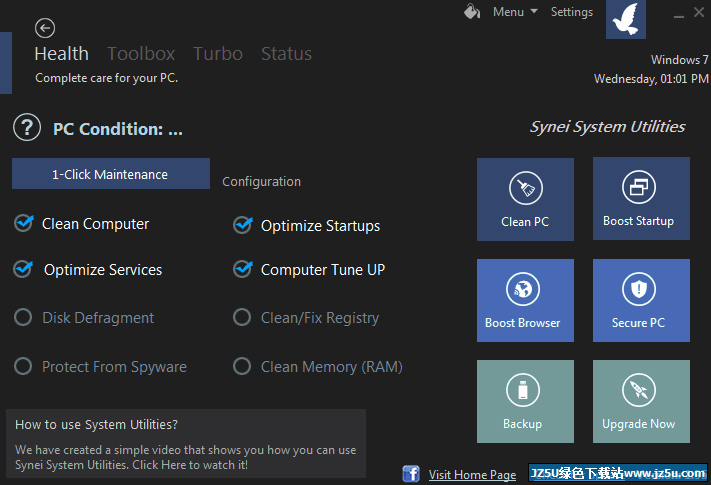
Task: Click the paint bucket theme icon
Action: (x=472, y=11)
